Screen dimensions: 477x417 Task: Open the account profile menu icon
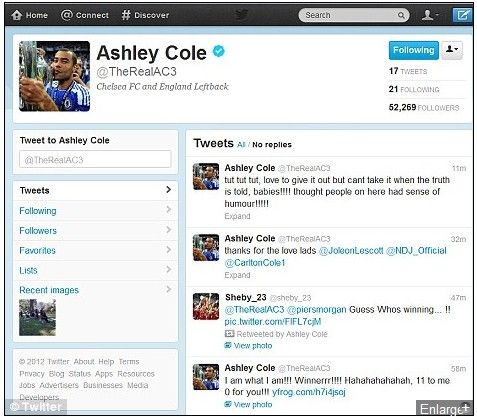pos(430,15)
